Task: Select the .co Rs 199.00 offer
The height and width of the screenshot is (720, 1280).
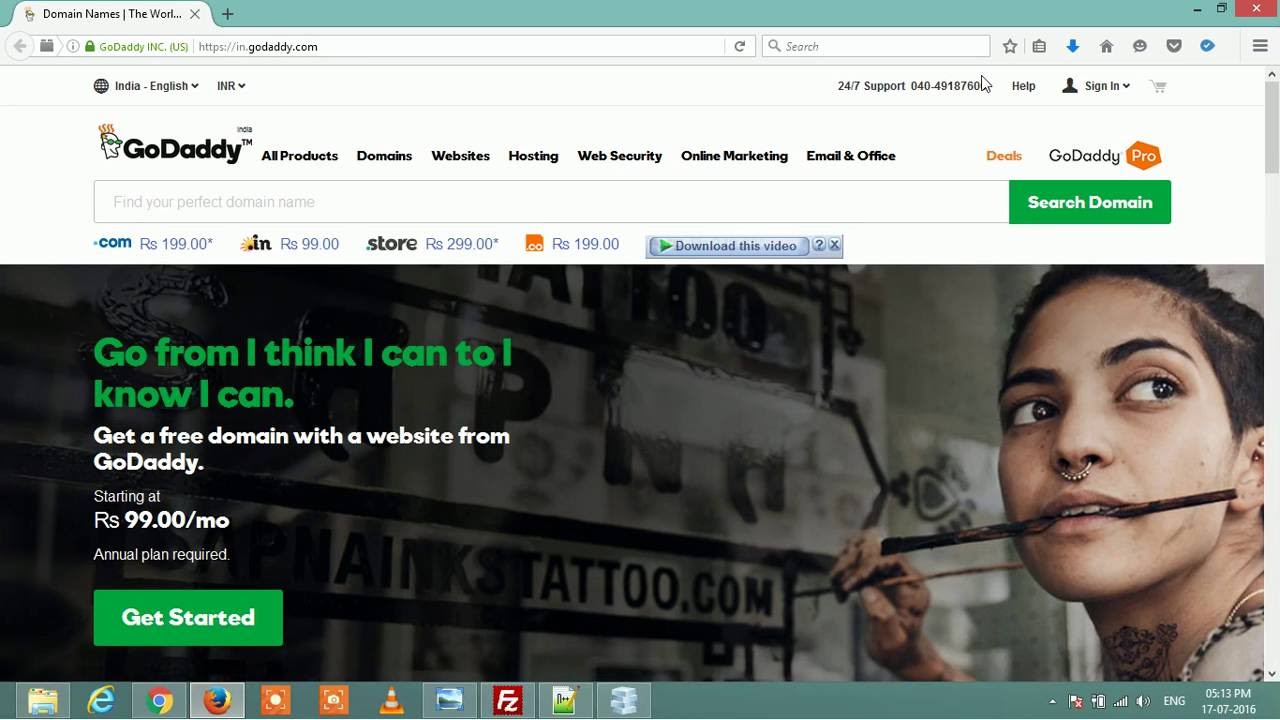Action: pyautogui.click(x=572, y=244)
